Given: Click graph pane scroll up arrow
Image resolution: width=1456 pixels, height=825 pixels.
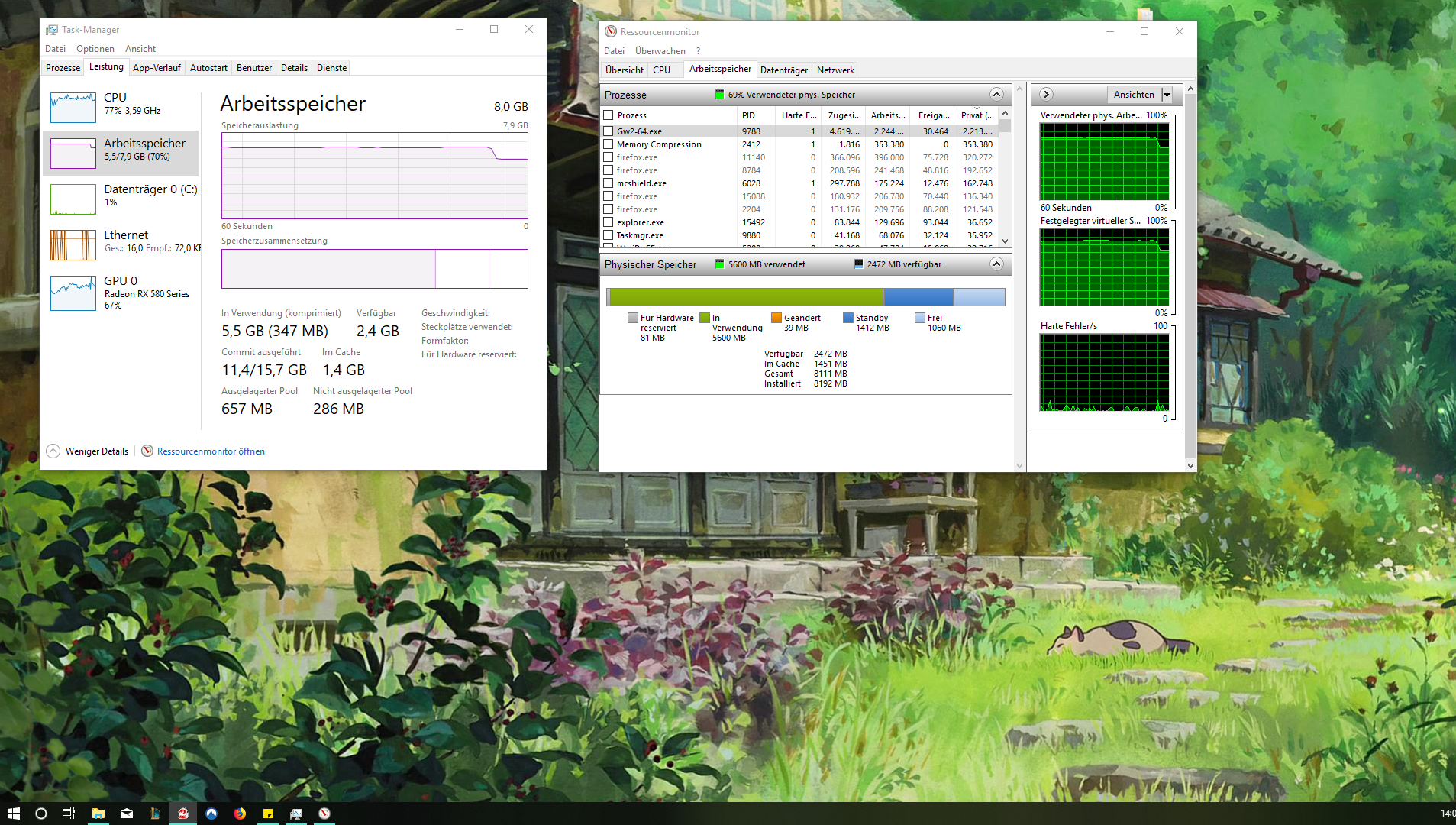Looking at the screenshot, I should 1190,89.
